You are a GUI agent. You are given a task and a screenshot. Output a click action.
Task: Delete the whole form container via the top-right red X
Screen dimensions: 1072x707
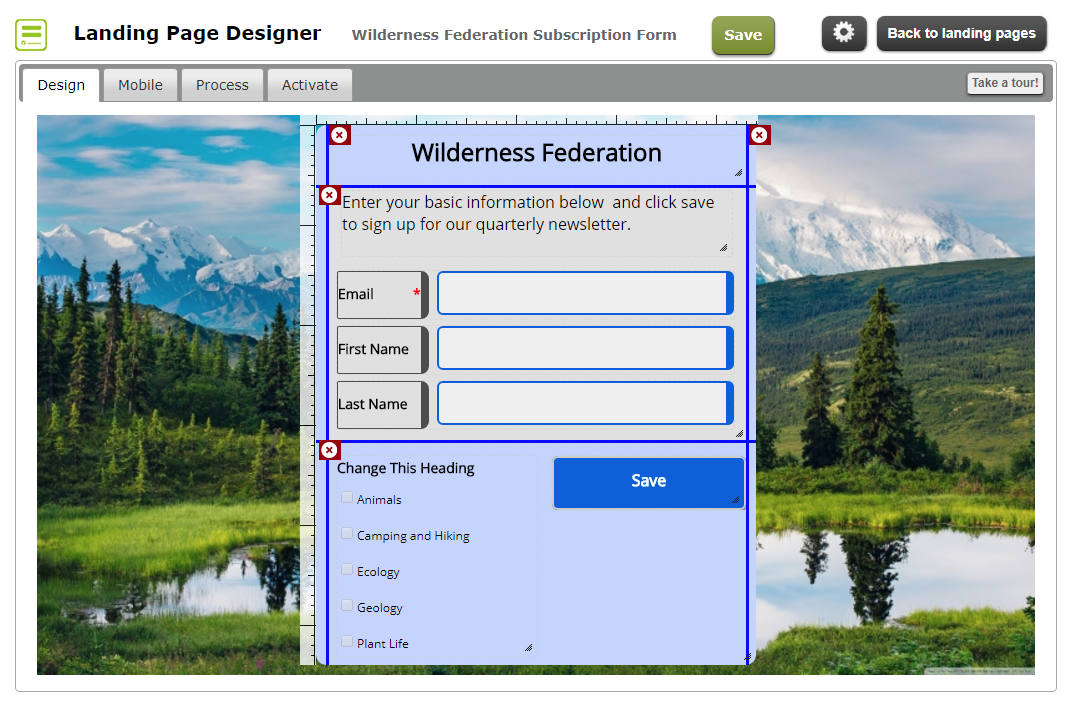(759, 135)
